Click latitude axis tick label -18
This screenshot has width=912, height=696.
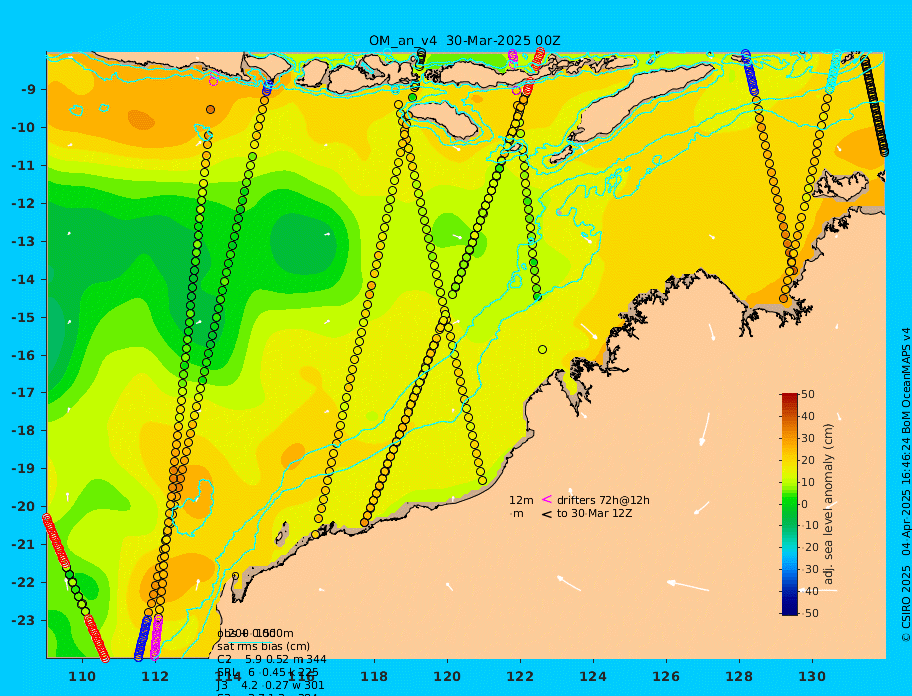[x=23, y=430]
